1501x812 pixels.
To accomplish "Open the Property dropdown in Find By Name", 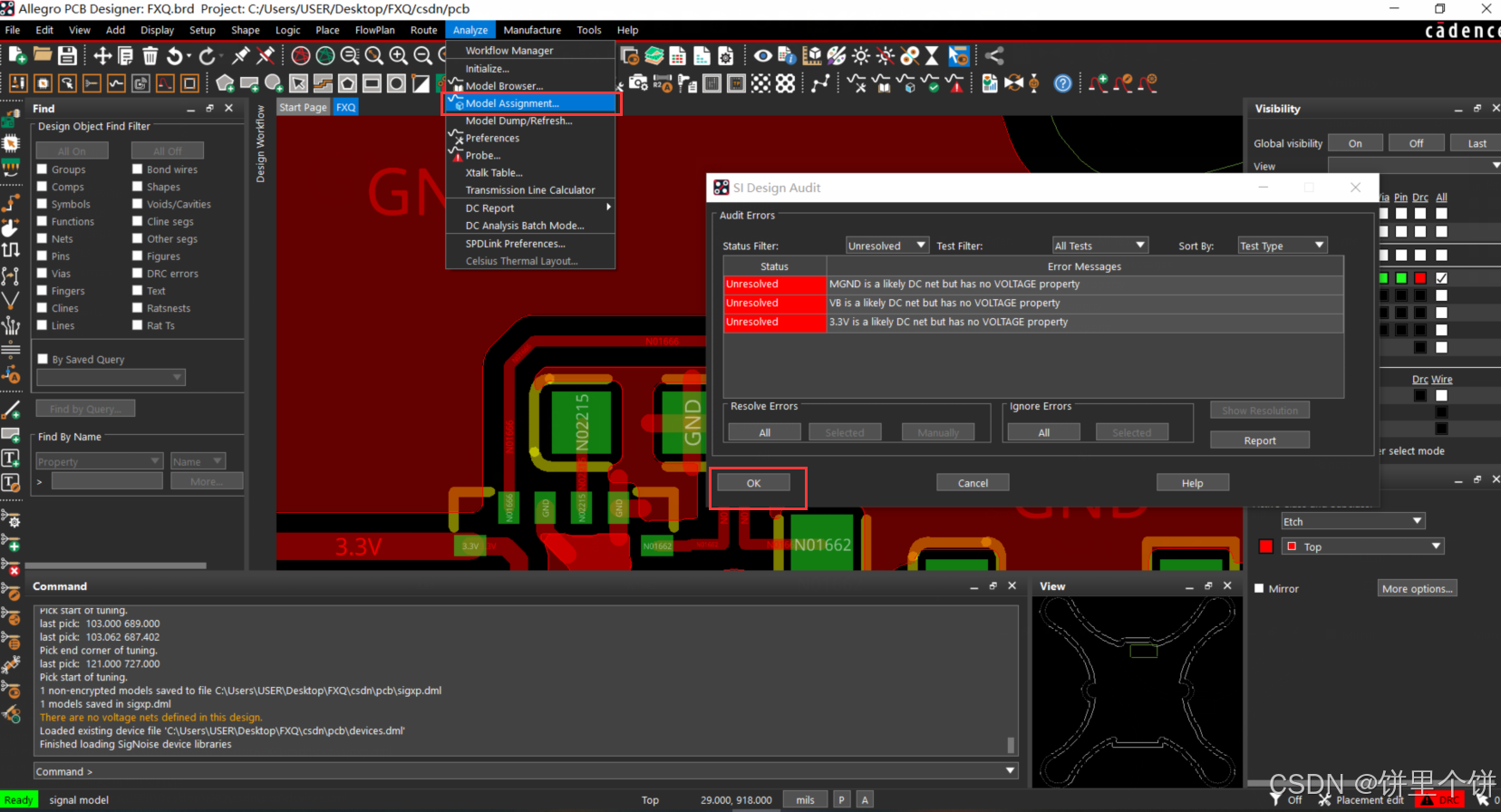I will (x=99, y=461).
